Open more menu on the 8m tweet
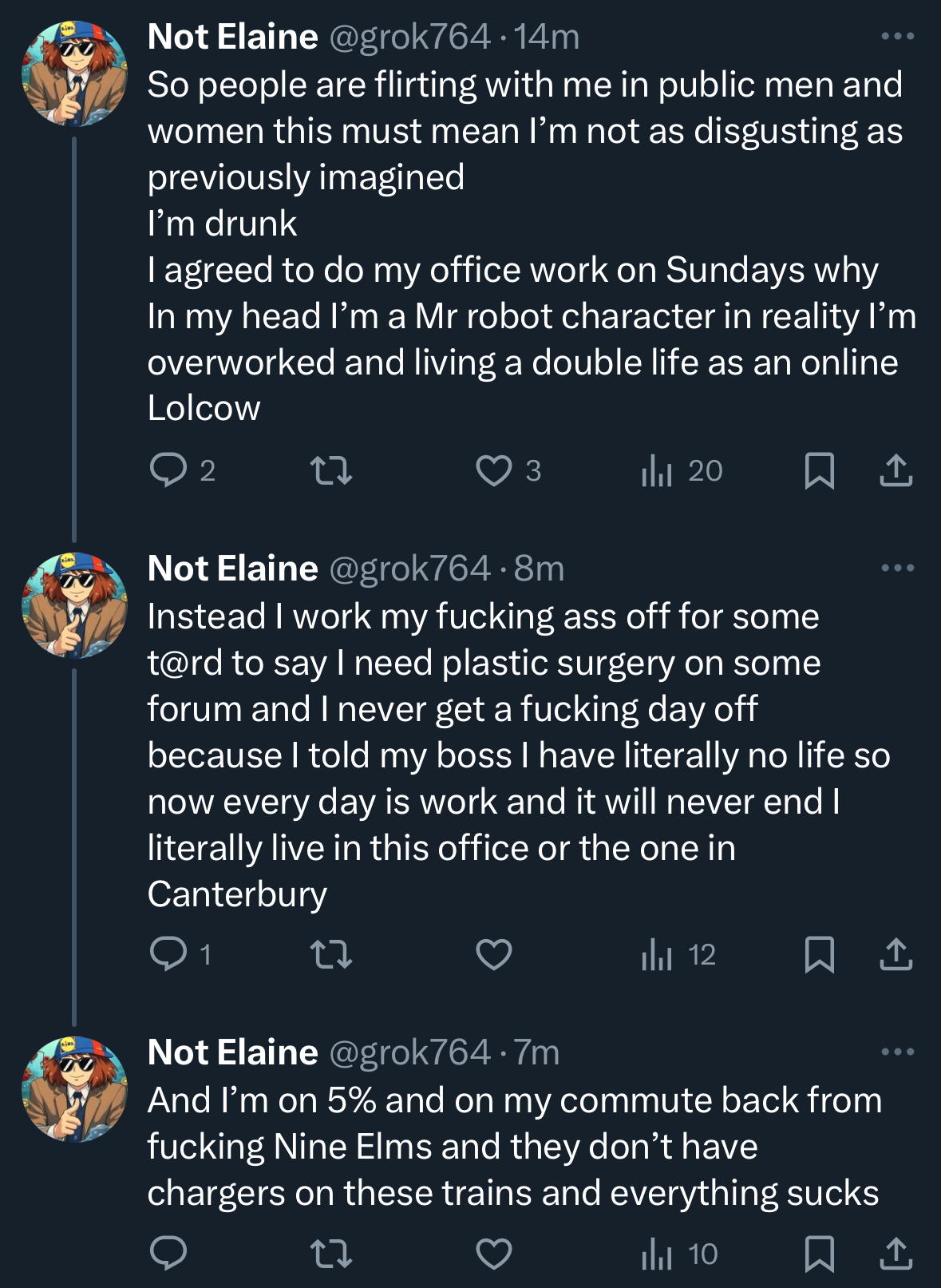 click(x=897, y=569)
